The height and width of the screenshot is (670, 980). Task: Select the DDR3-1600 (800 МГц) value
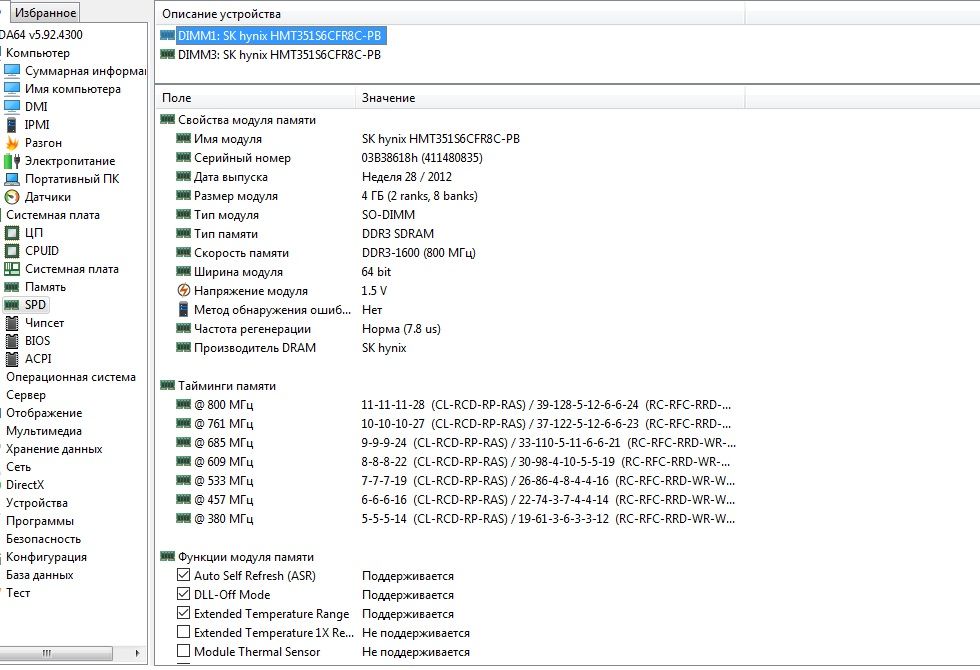point(418,253)
